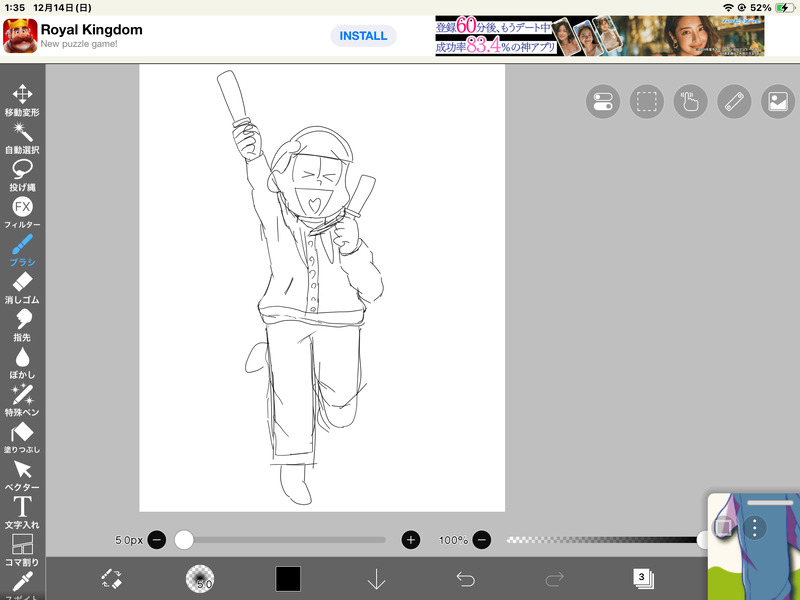This screenshot has width=800, height=600.
Task: Select the 塗りつぶし bucket fill tool
Action: pyautogui.click(x=22, y=438)
